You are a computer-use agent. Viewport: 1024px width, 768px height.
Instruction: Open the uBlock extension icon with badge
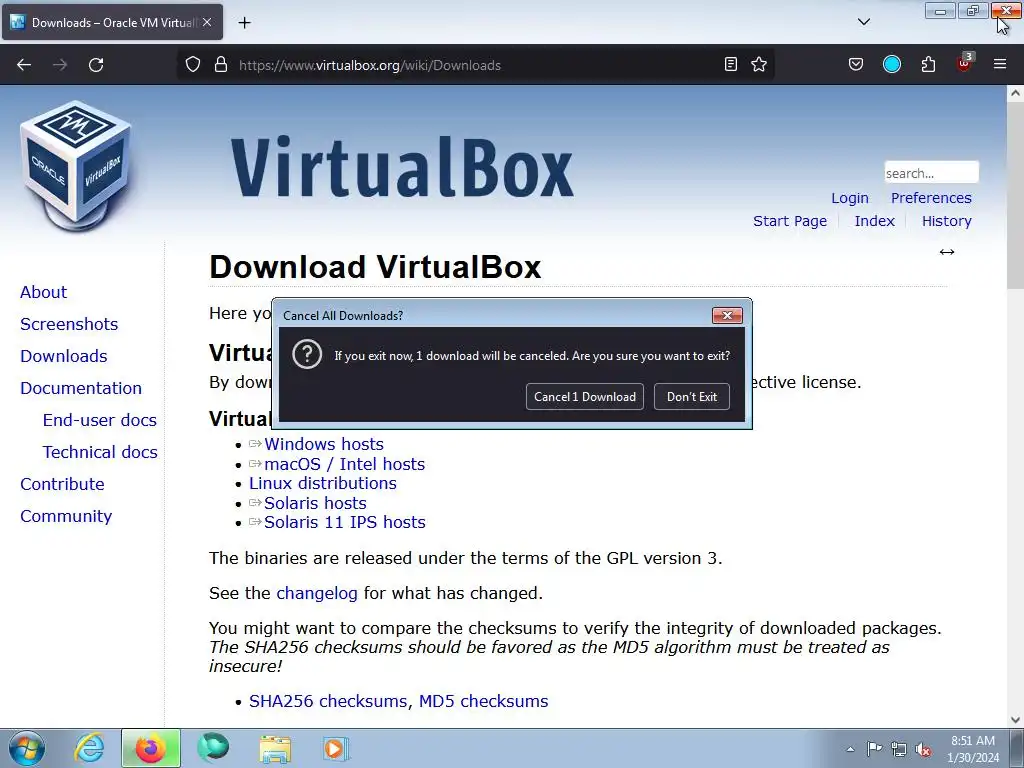pos(965,63)
